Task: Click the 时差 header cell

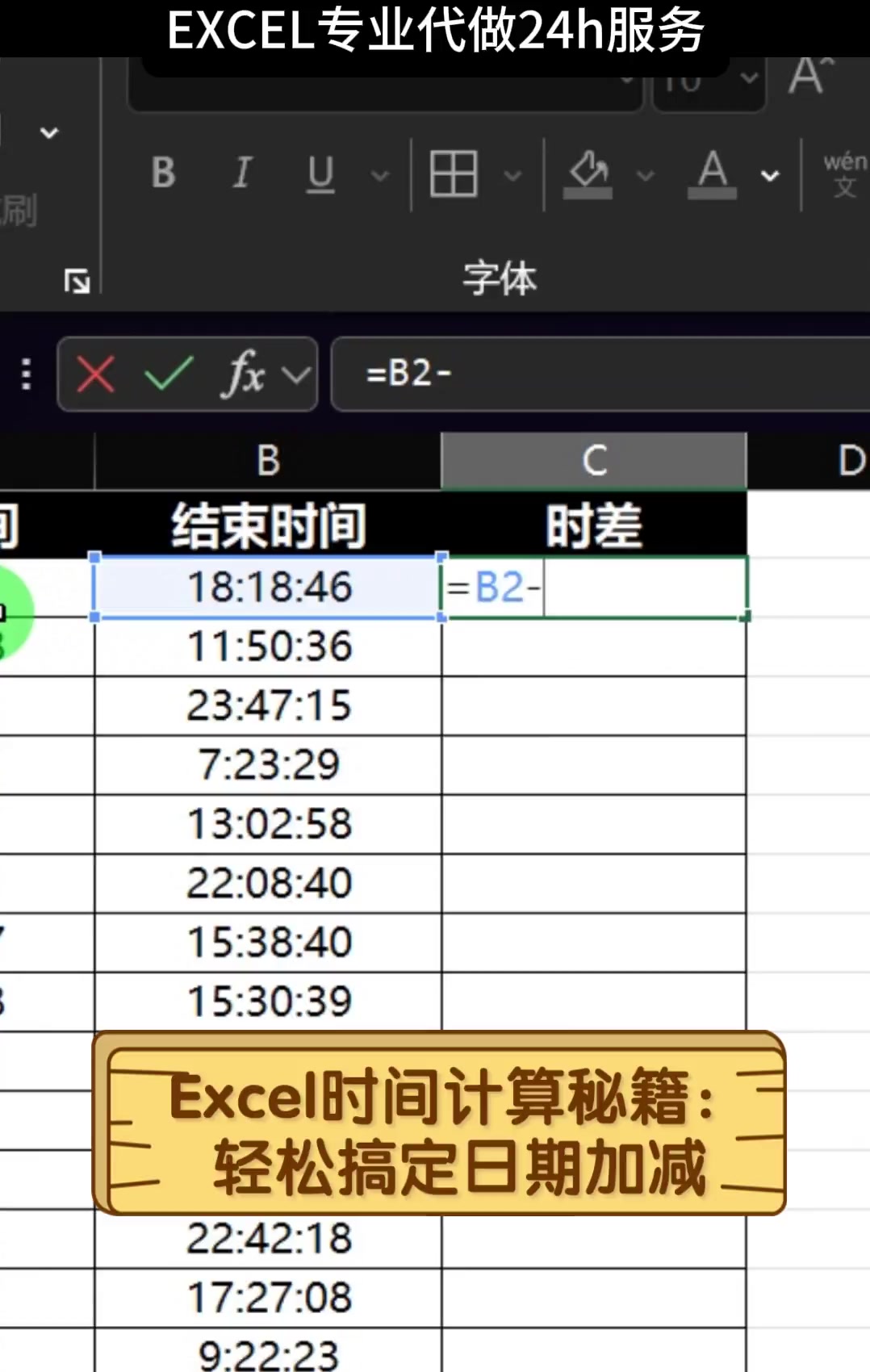Action: (x=594, y=525)
